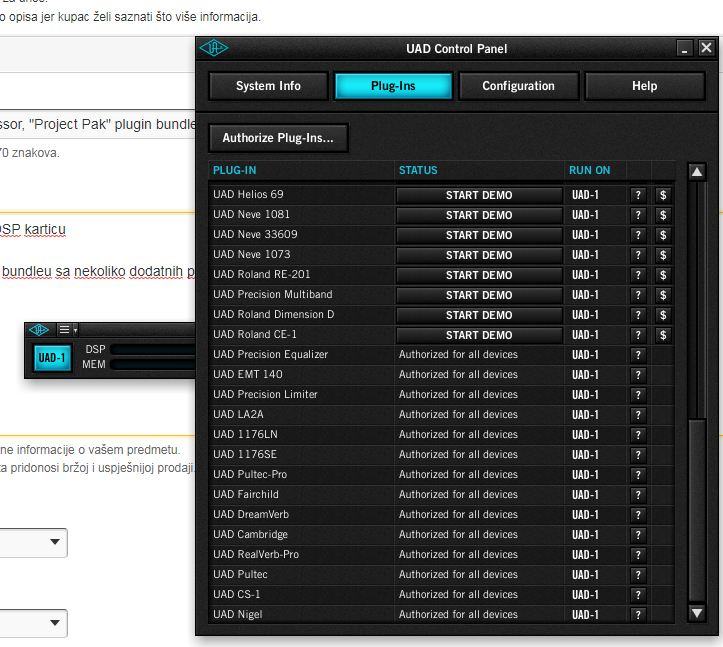723x647 pixels.
Task: Start demo for UAD Roland CE-1
Action: (479, 335)
